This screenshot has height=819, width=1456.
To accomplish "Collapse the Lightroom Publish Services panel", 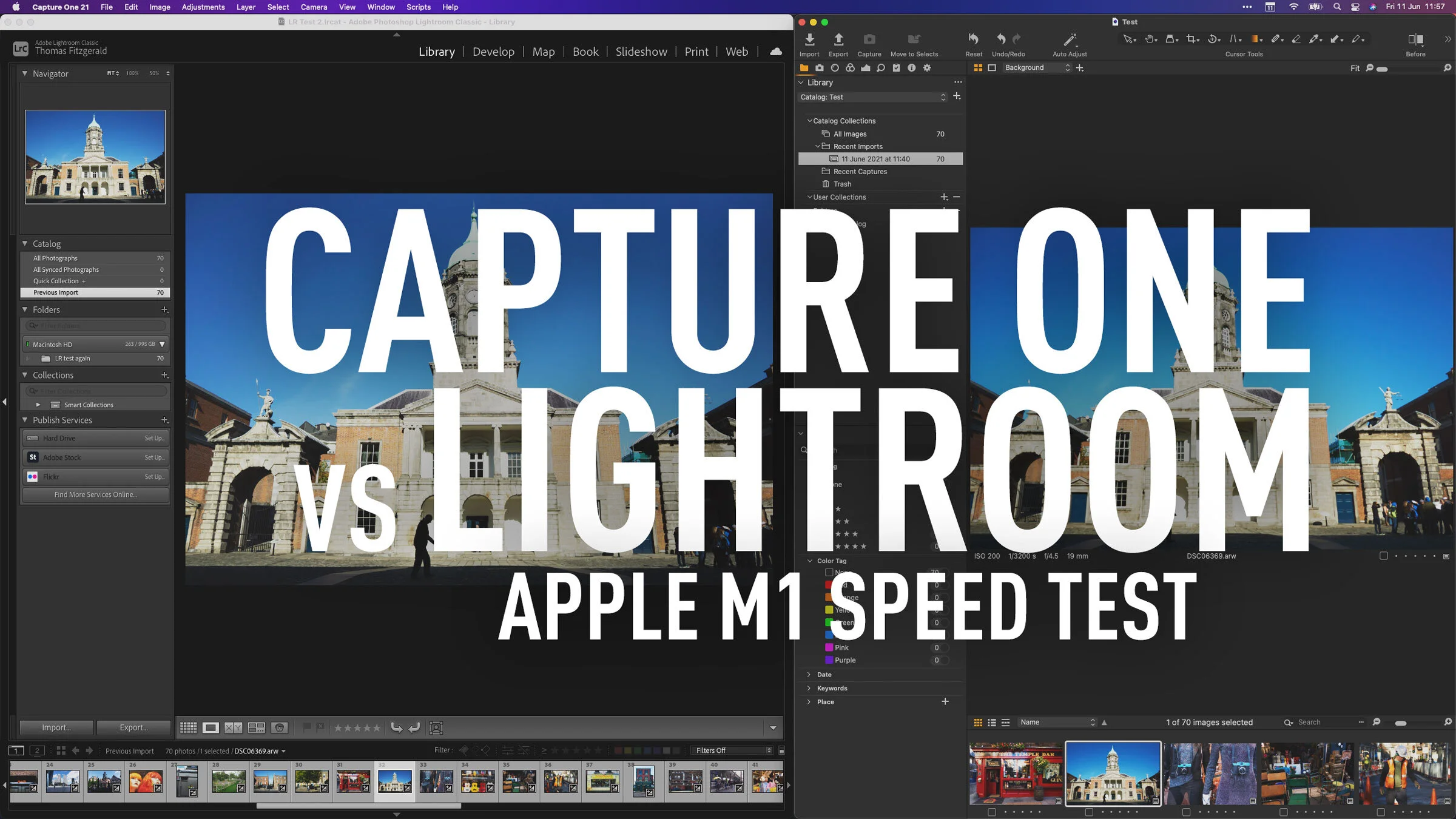I will [25, 420].
